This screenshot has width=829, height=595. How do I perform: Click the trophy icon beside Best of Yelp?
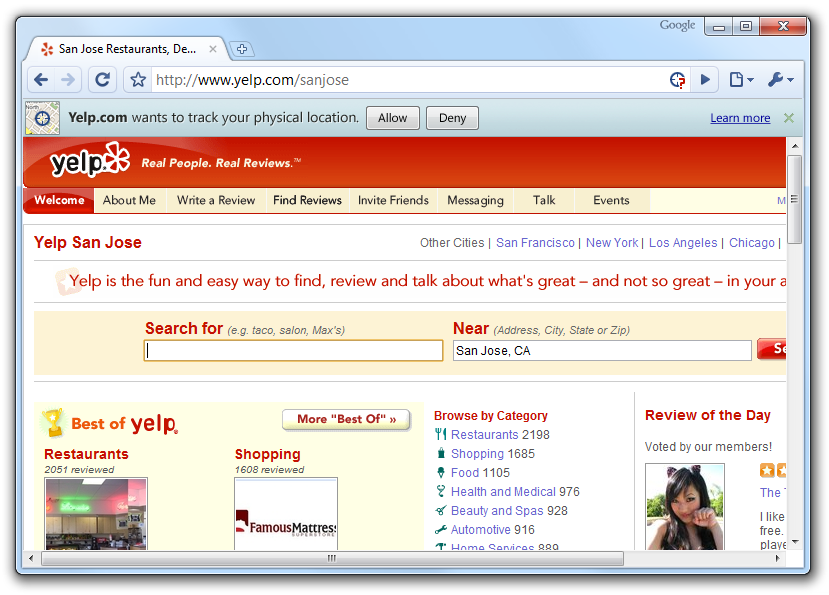pyautogui.click(x=53, y=423)
